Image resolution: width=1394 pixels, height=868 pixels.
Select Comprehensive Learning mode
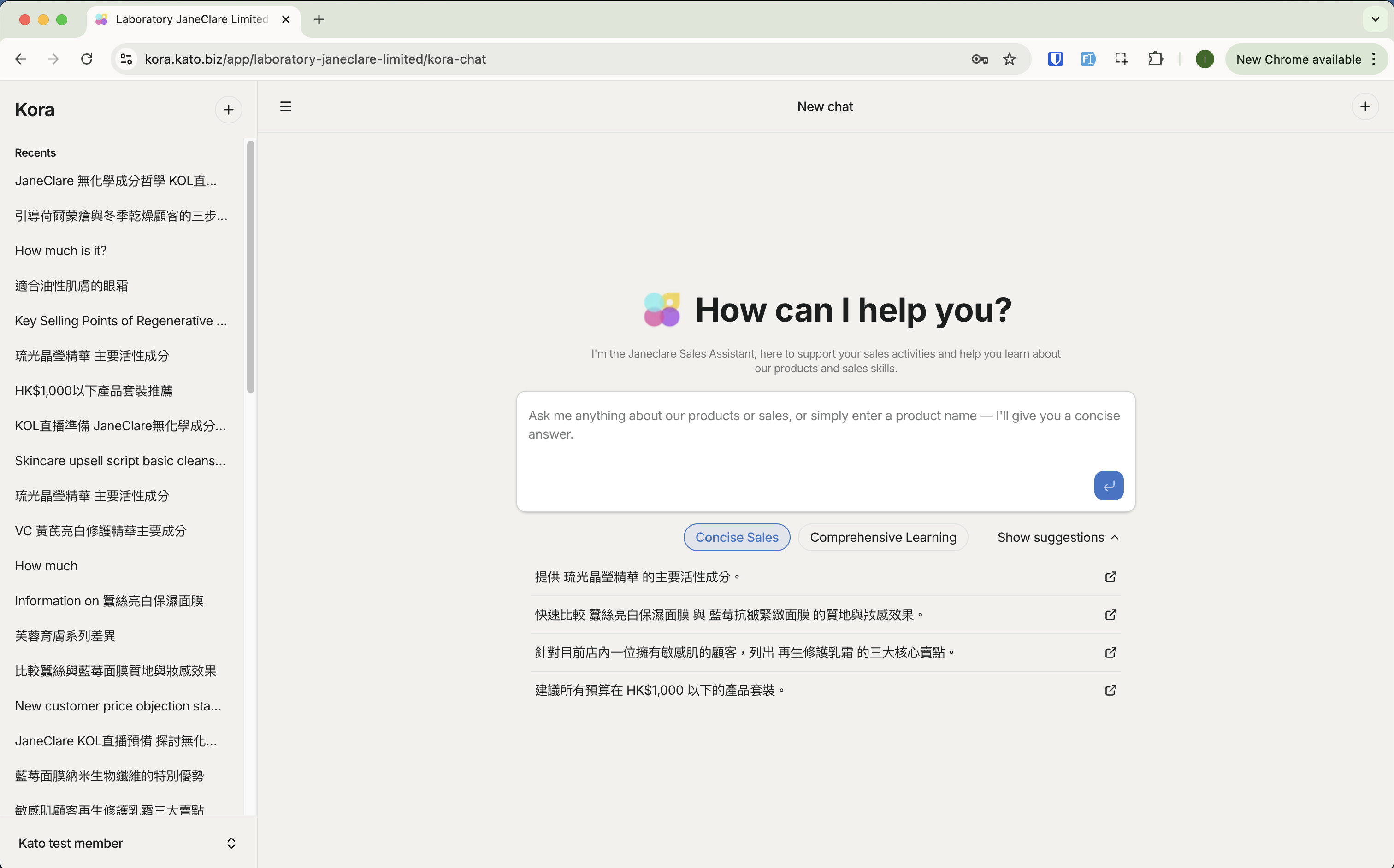coord(883,537)
